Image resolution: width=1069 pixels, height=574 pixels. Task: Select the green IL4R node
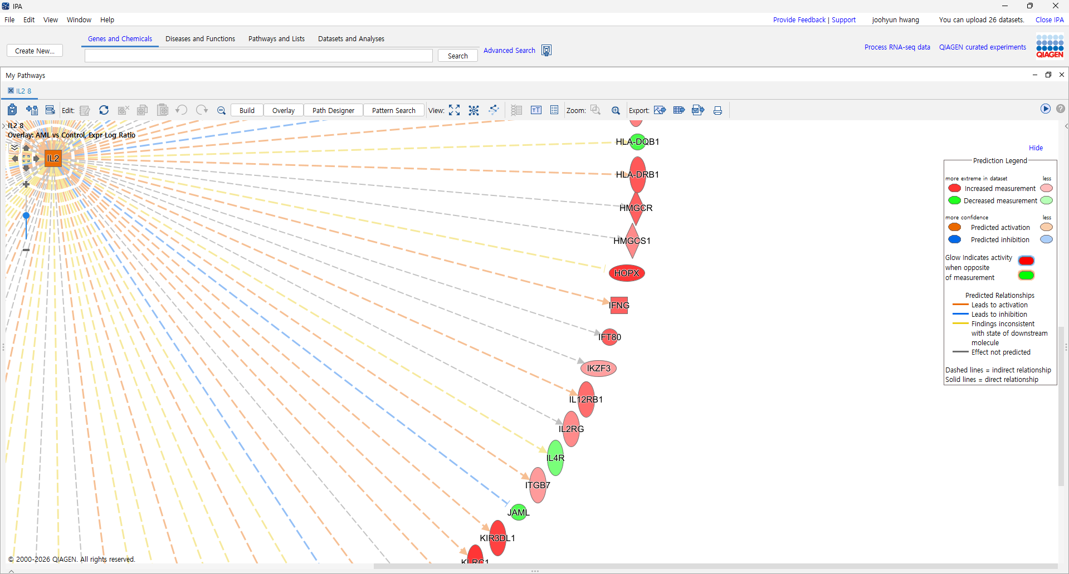tap(556, 458)
